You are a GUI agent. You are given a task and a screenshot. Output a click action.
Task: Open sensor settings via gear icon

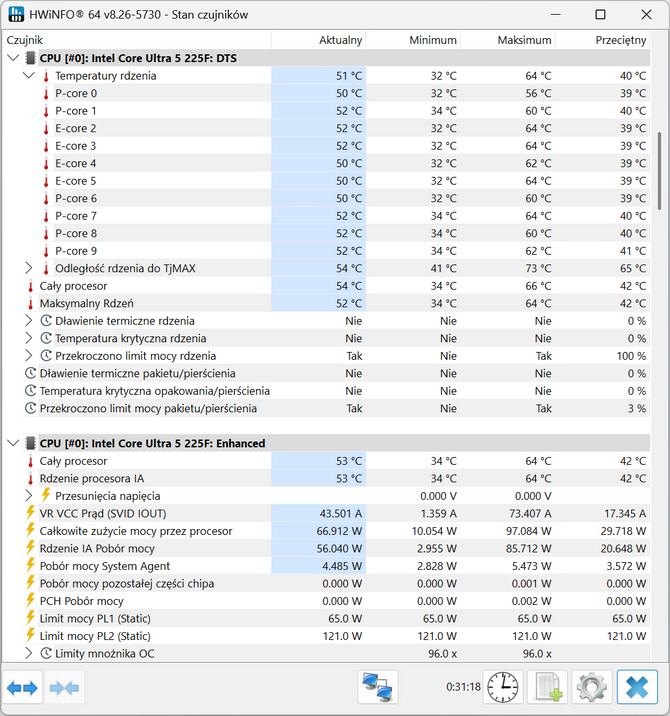591,687
